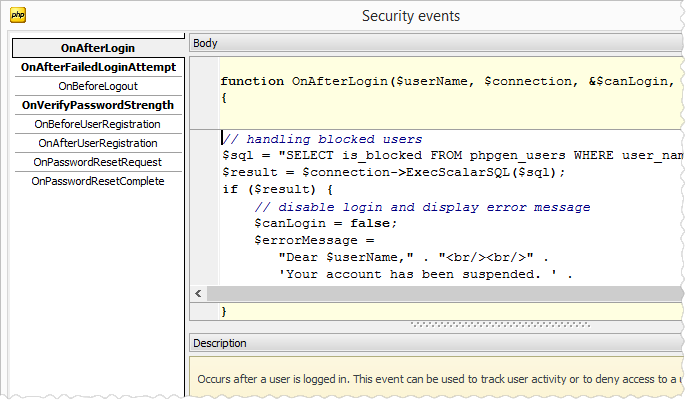Choose the OnBeforeLogout event
This screenshot has height=403, width=690.
97,86
